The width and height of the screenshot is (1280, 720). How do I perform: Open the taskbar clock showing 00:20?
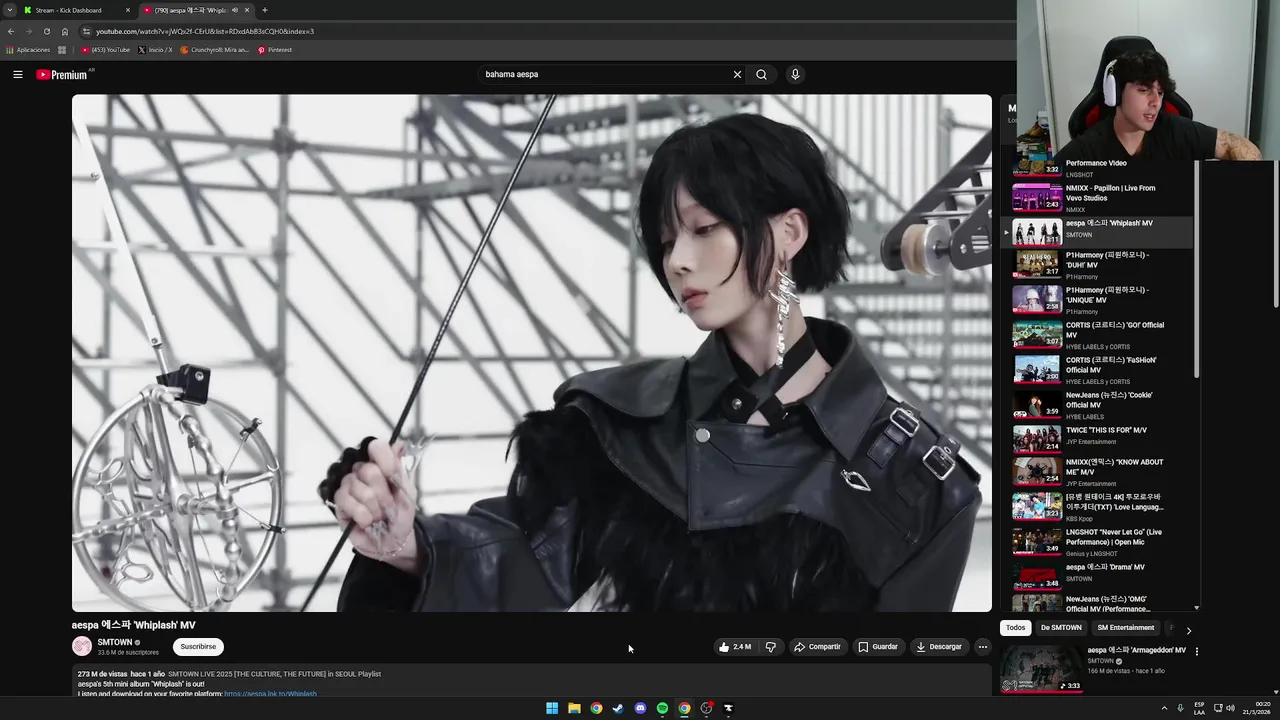coord(1258,709)
